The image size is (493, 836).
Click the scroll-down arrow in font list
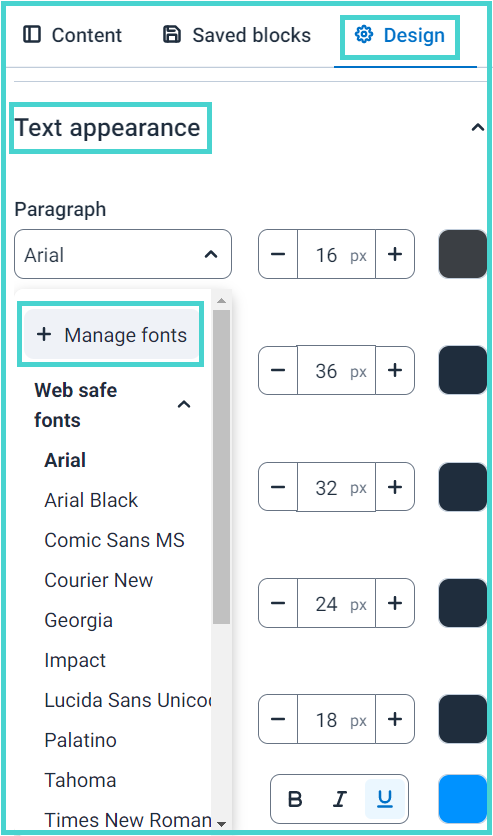click(x=221, y=824)
